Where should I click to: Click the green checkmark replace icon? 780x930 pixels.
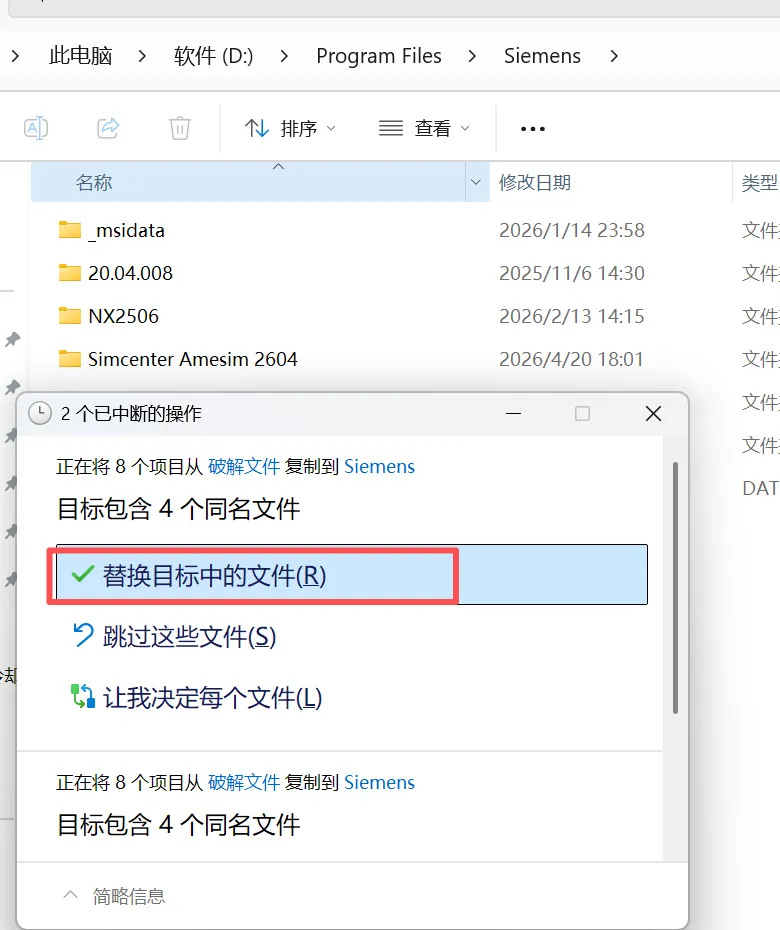82,574
